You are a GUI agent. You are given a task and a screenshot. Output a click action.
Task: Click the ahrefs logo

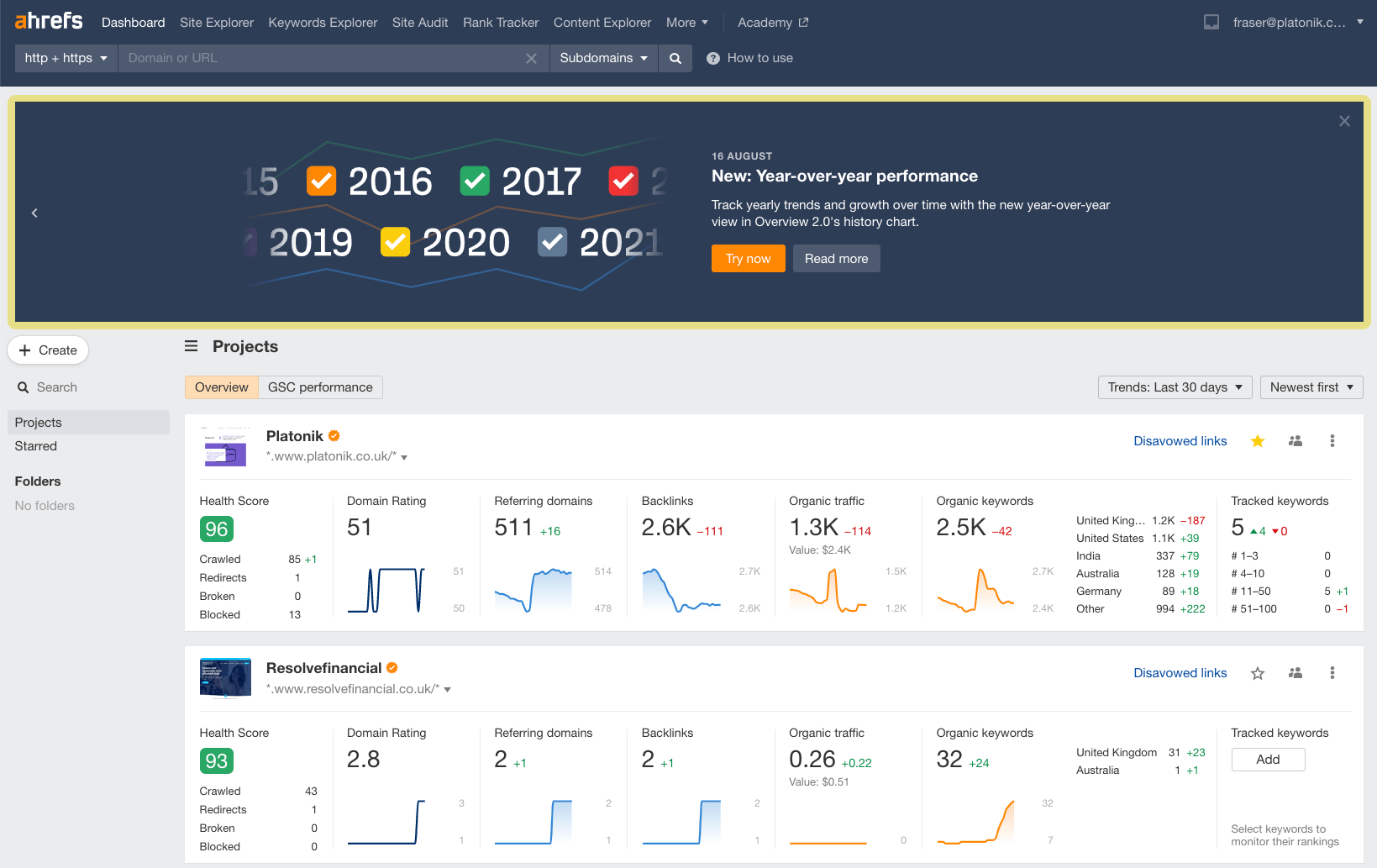pos(47,21)
